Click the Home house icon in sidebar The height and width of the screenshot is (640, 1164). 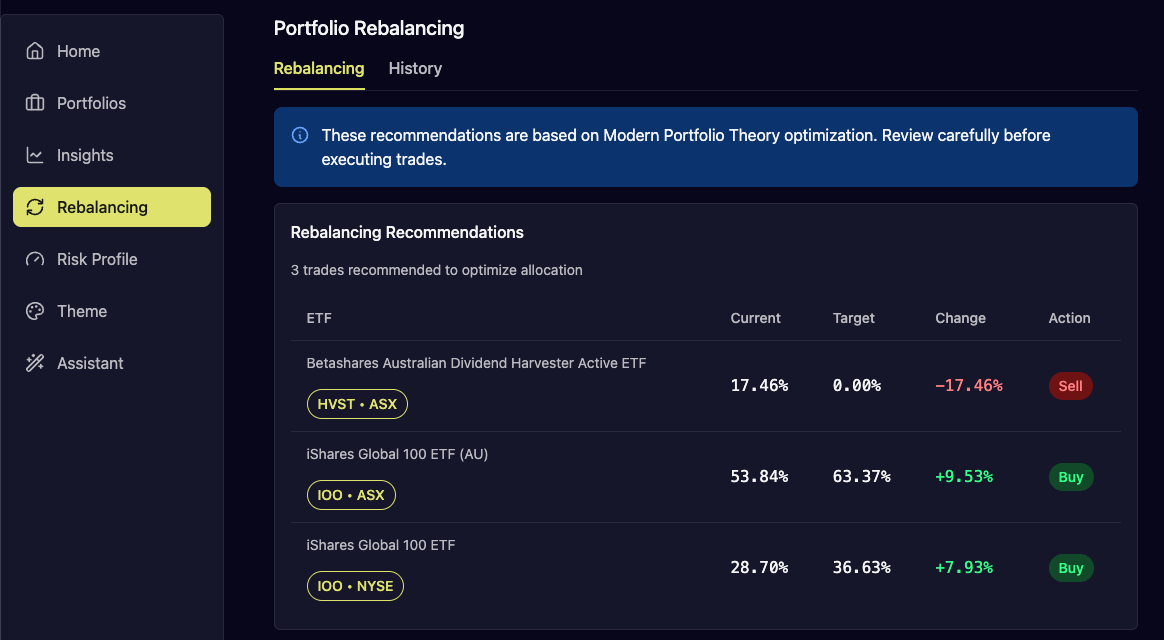35,50
